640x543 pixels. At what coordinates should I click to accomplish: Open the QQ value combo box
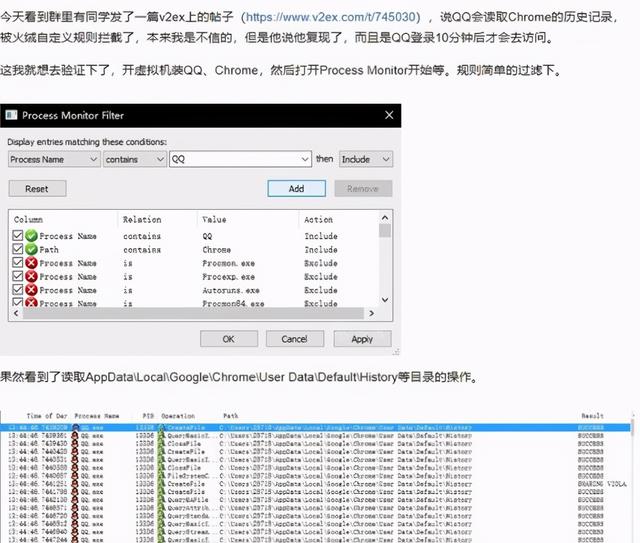pos(240,159)
